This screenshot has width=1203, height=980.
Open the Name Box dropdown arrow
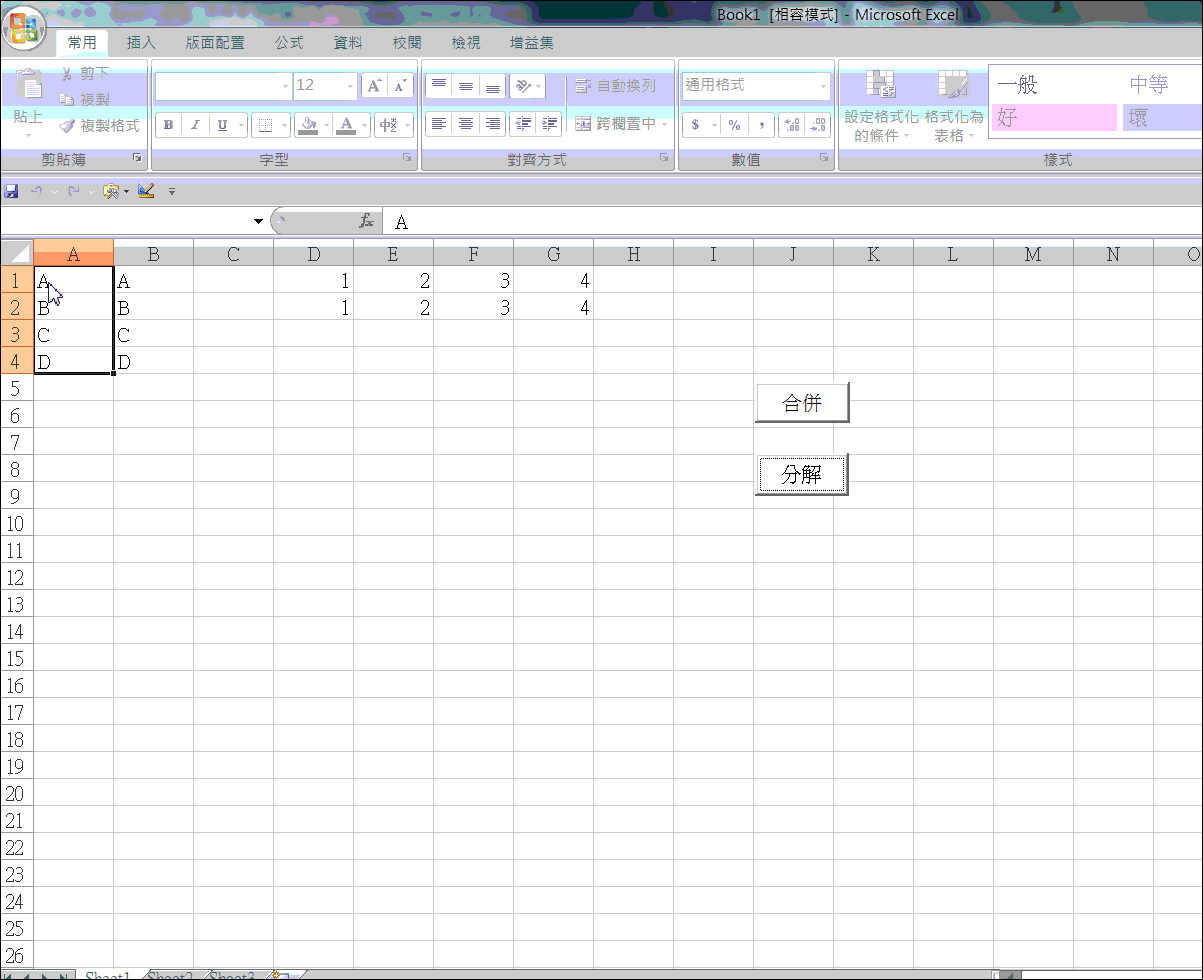click(258, 222)
